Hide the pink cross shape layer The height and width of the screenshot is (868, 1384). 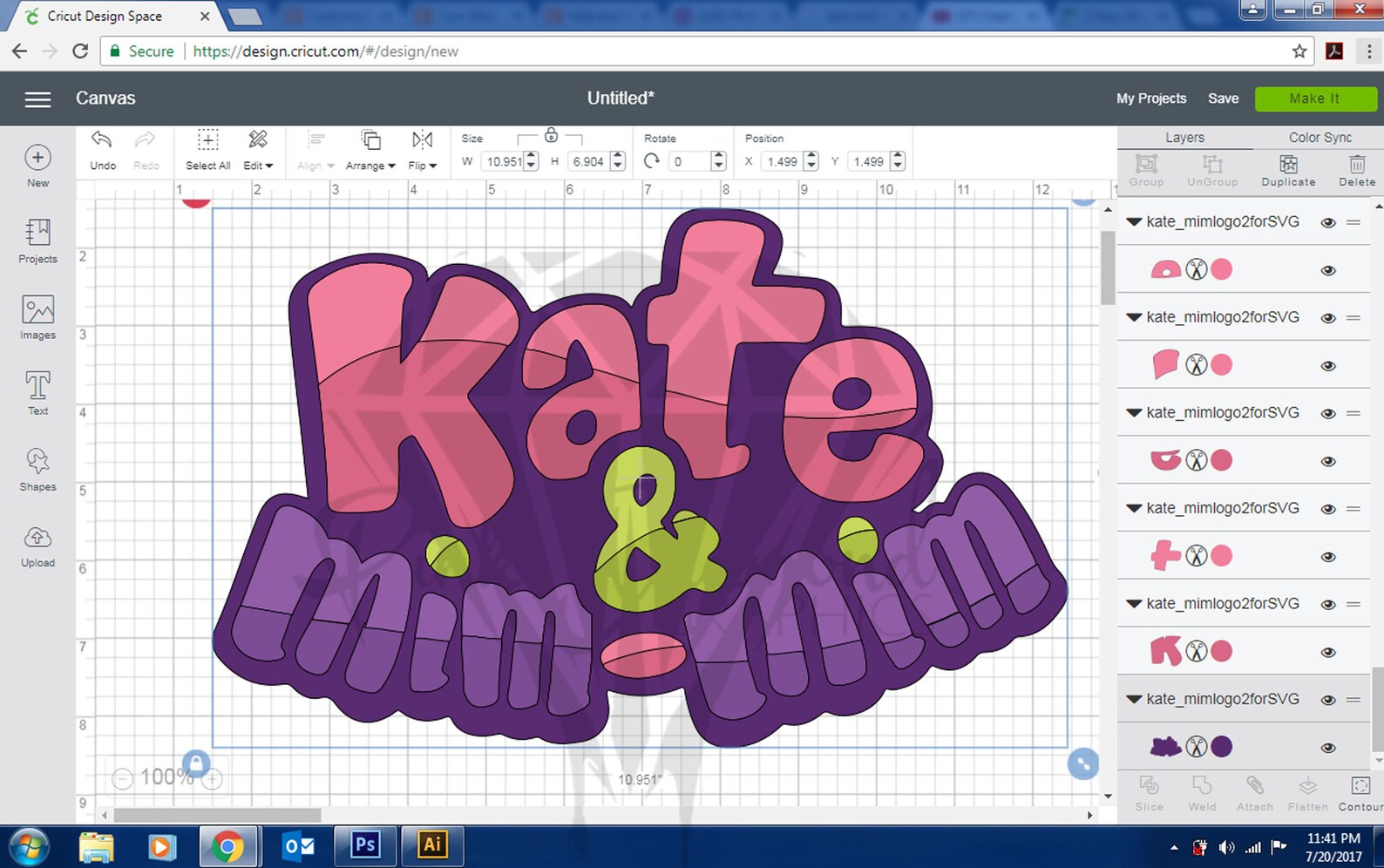(x=1328, y=557)
